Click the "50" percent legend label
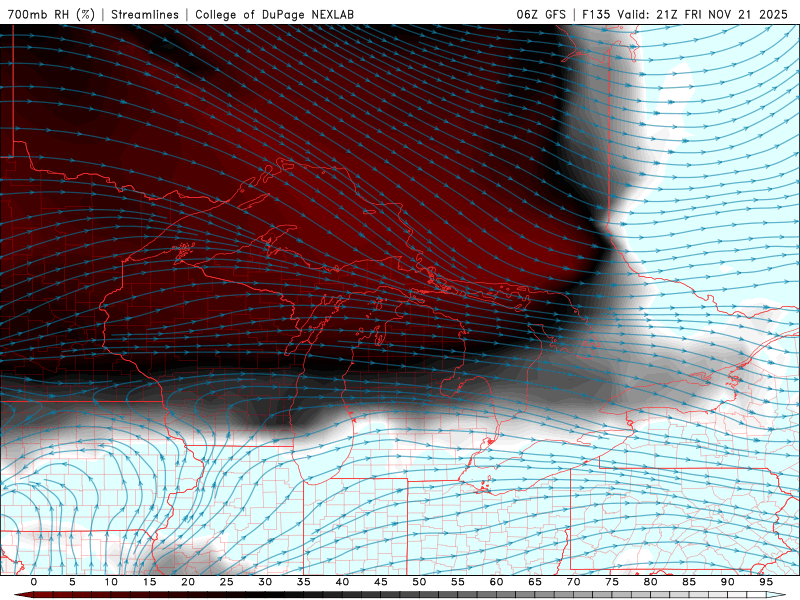 tap(419, 582)
